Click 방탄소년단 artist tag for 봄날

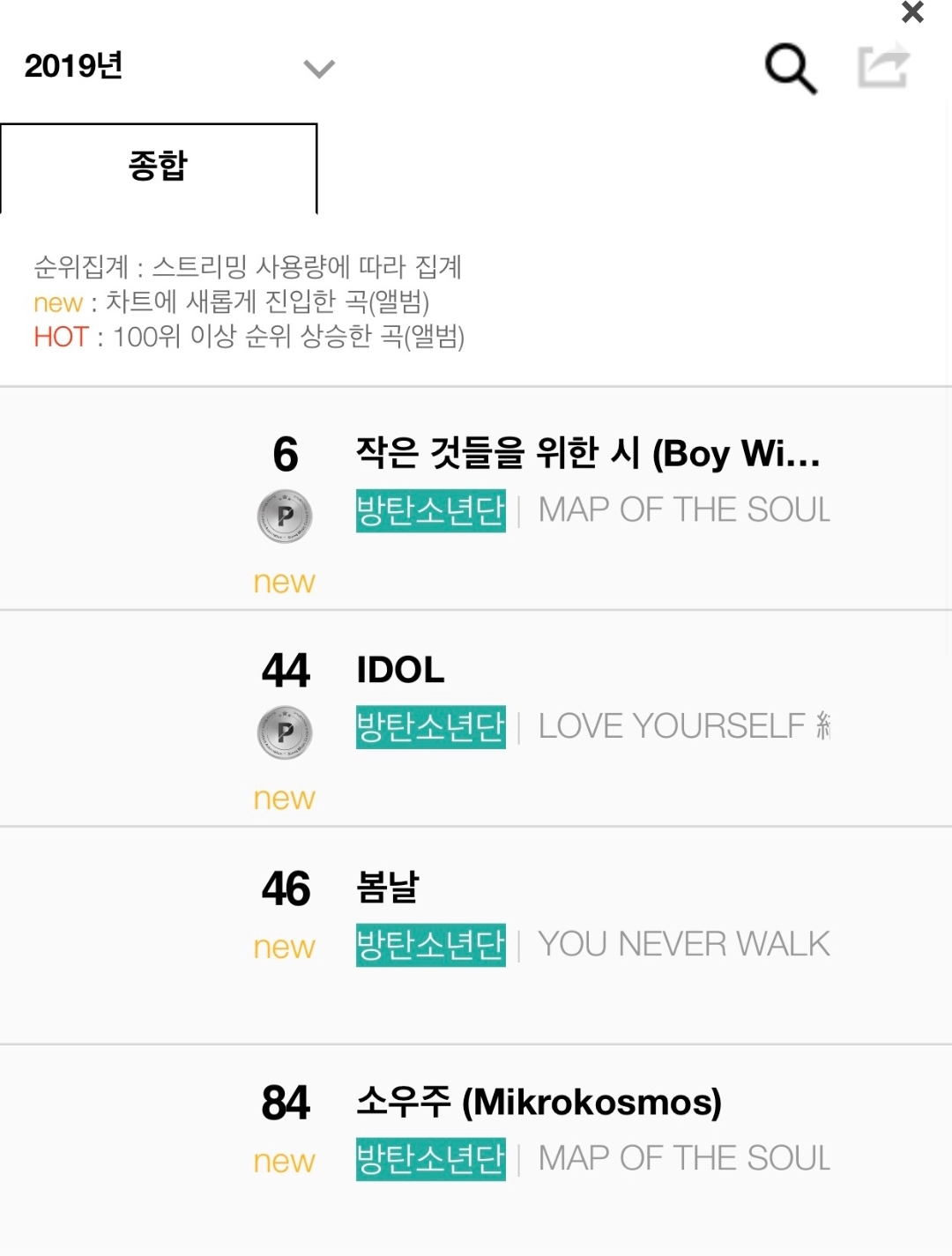coord(430,945)
